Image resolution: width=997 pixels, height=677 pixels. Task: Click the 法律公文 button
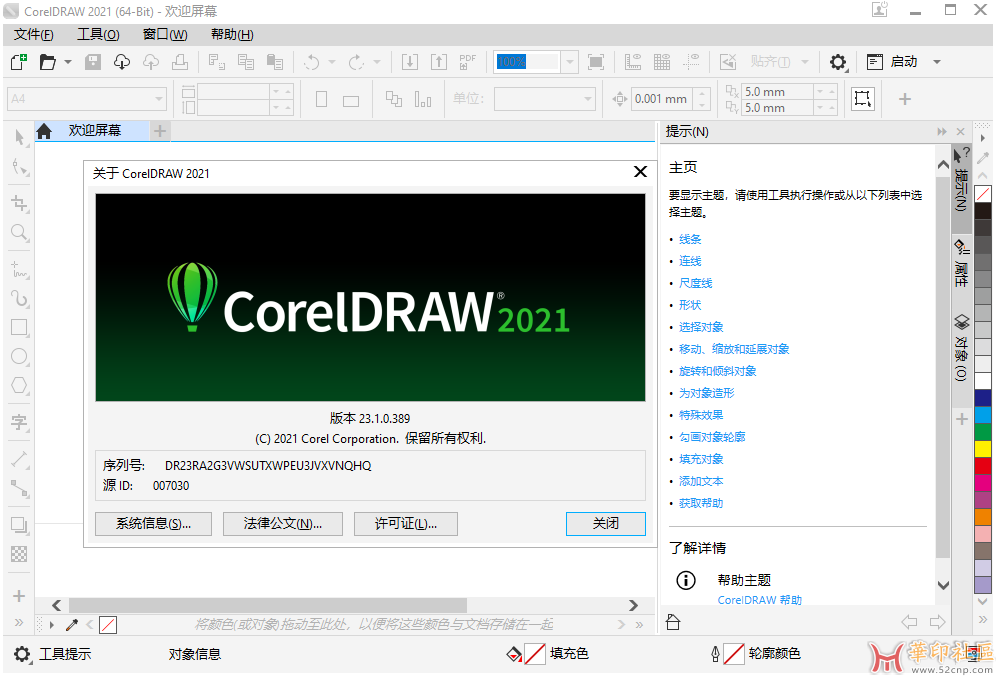[x=282, y=524]
